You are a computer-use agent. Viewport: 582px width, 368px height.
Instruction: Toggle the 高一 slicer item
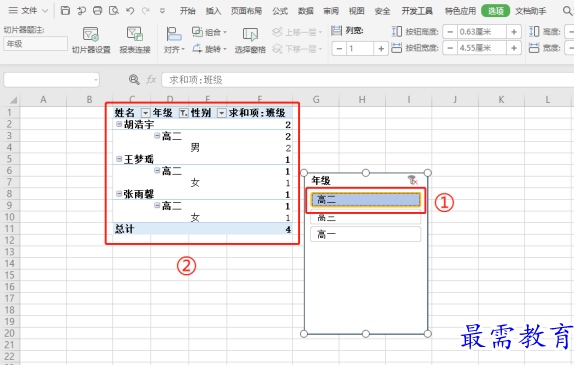pos(366,234)
